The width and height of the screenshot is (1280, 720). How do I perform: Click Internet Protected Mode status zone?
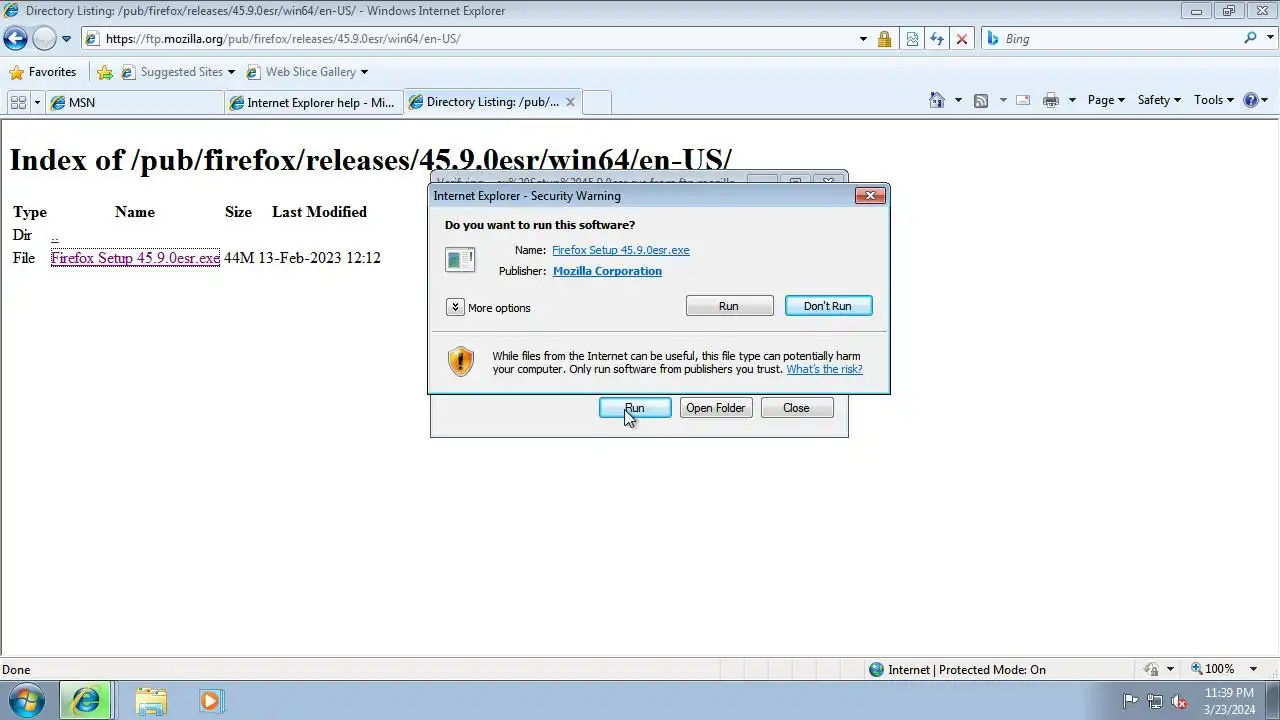(957, 670)
